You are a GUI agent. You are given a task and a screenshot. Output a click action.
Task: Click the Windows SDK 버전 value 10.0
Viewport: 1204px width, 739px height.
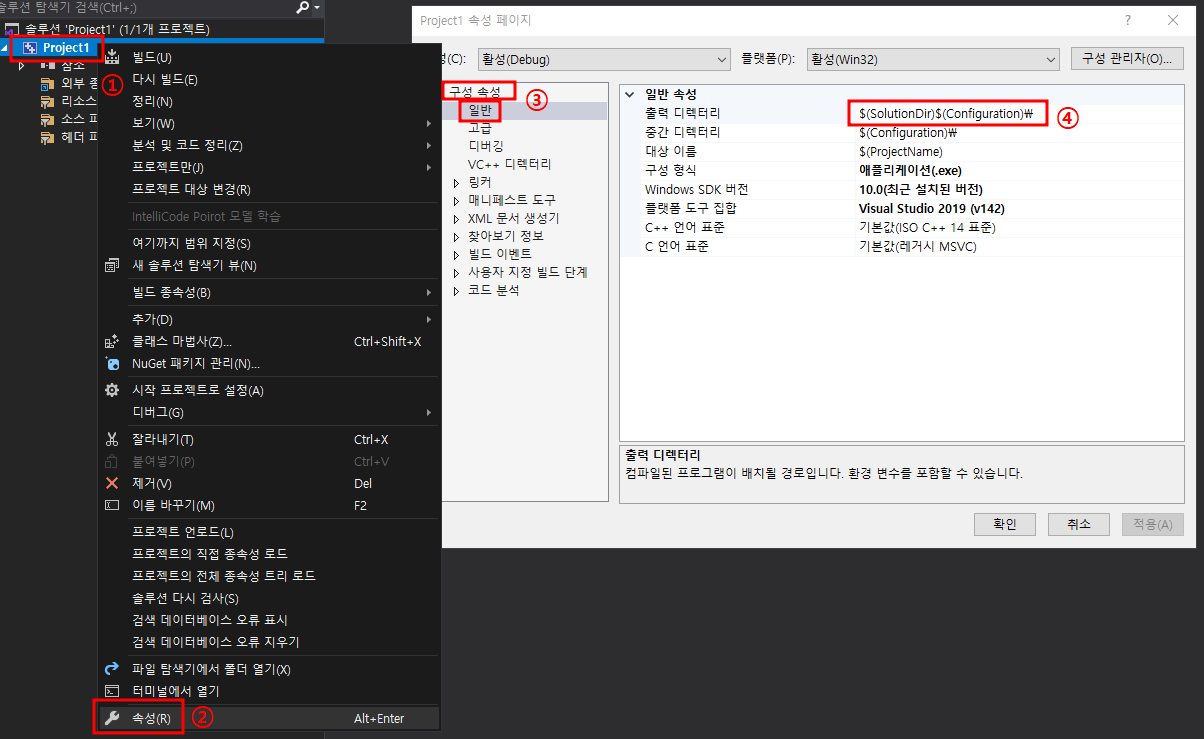tap(920, 189)
